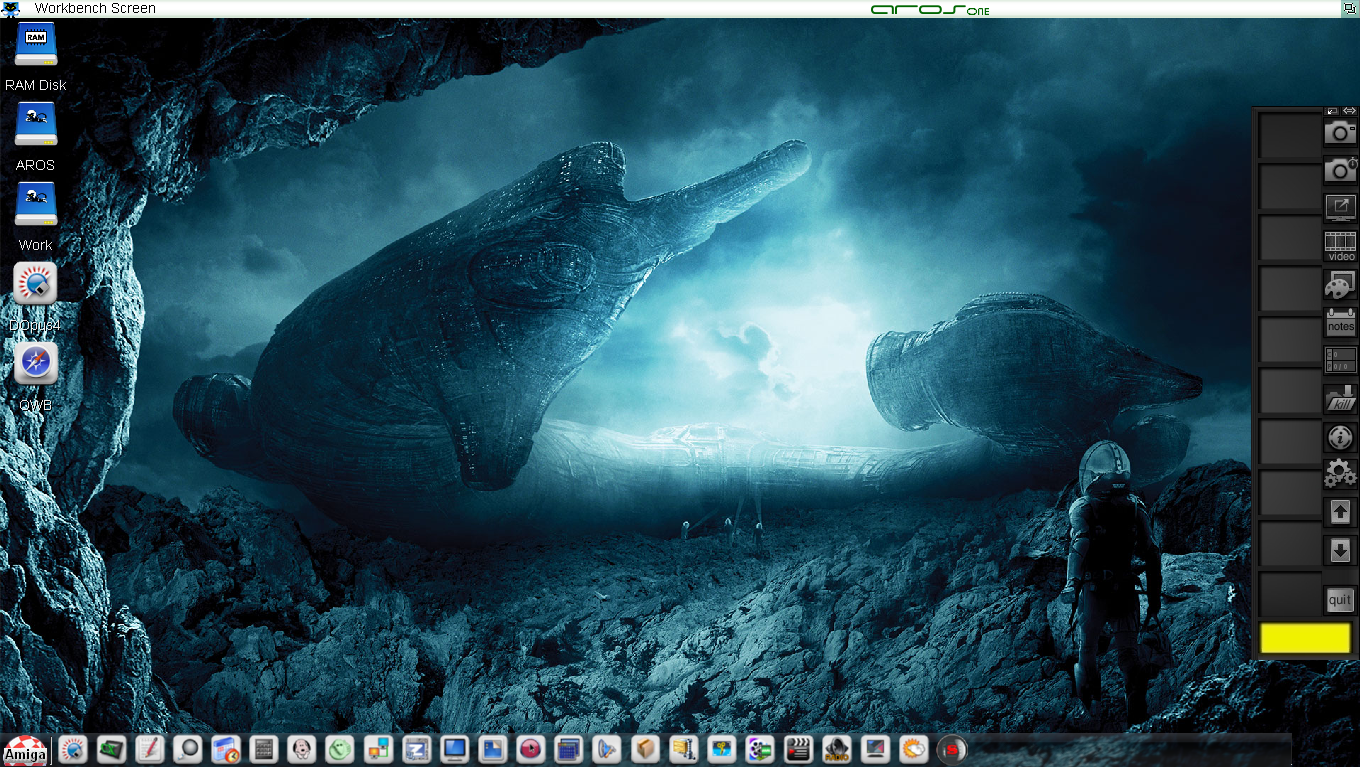
Task: Select the AROS drive desktop icon
Action: 36,126
